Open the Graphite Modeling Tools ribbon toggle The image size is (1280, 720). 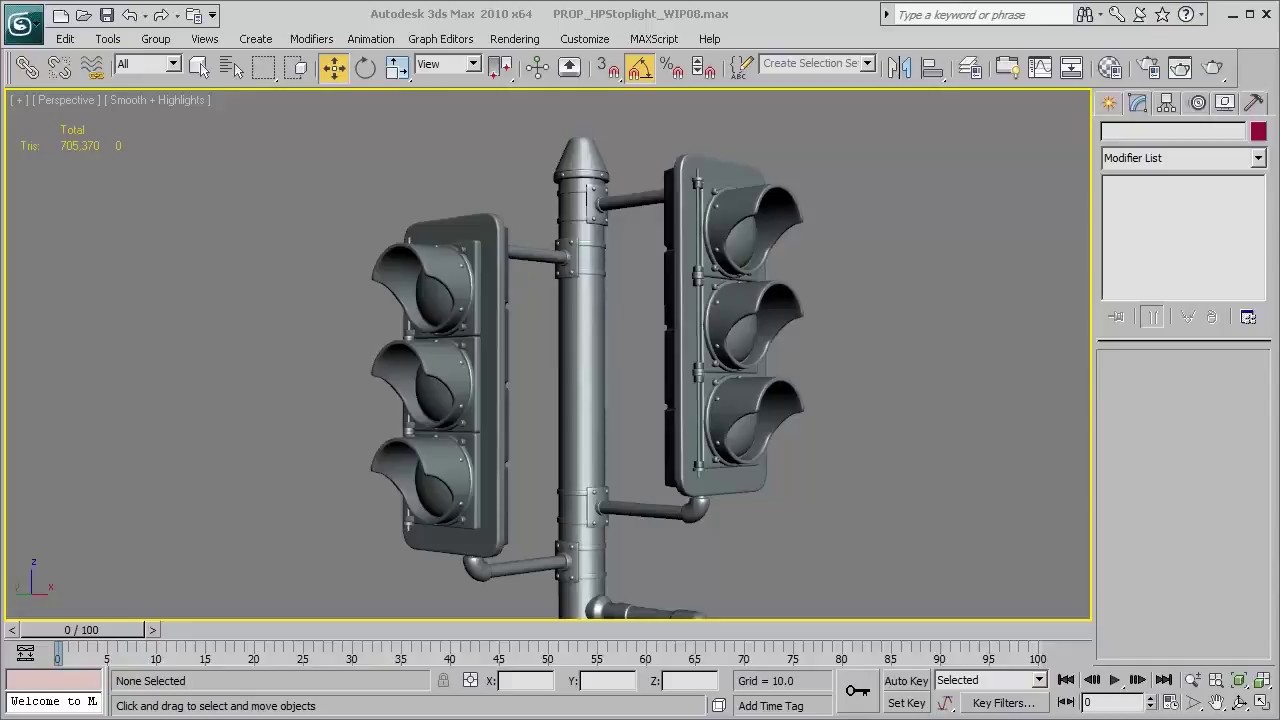(1007, 68)
